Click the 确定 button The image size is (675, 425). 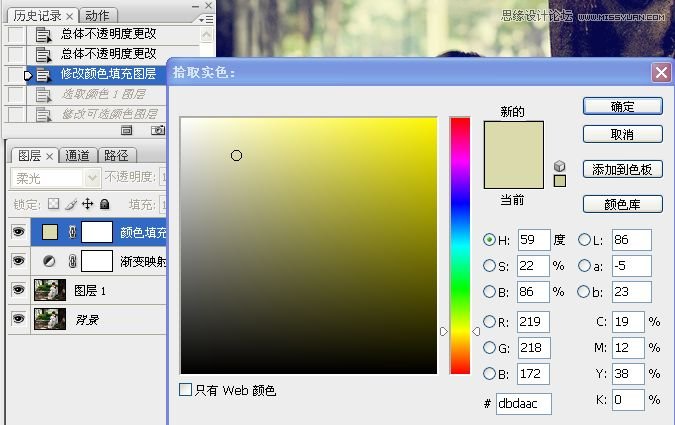(x=622, y=106)
